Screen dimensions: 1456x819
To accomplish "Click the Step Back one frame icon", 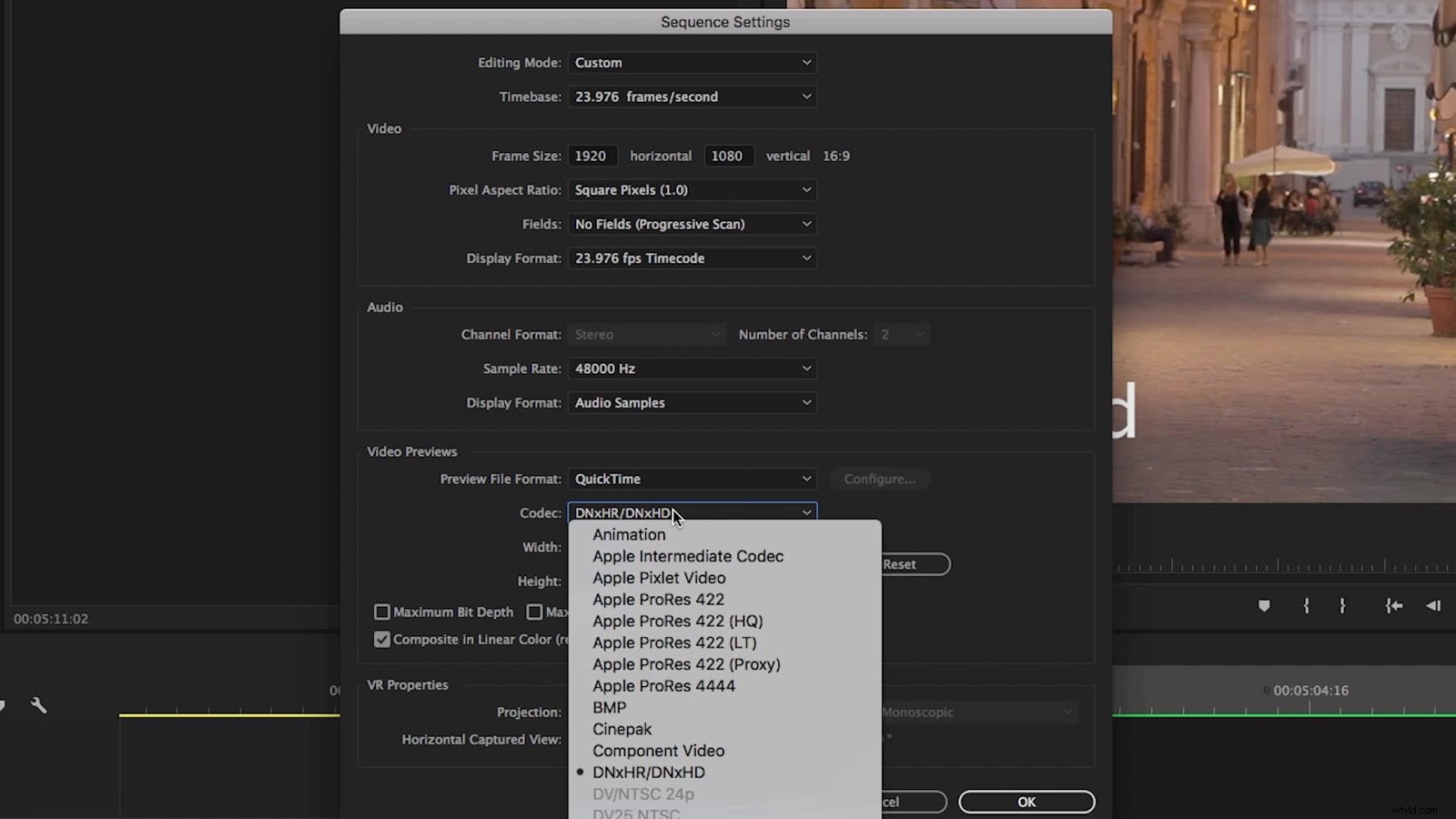I will [1431, 605].
